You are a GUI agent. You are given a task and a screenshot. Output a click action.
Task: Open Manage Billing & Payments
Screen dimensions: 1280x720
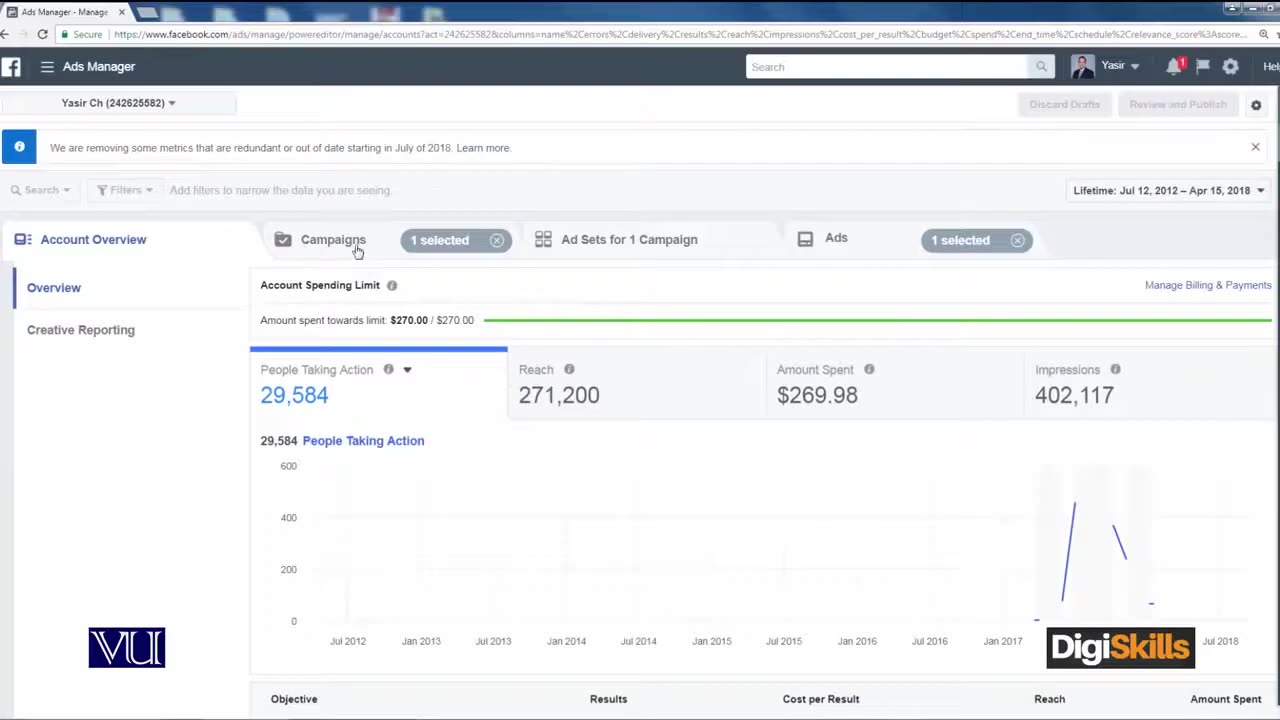tap(1208, 285)
